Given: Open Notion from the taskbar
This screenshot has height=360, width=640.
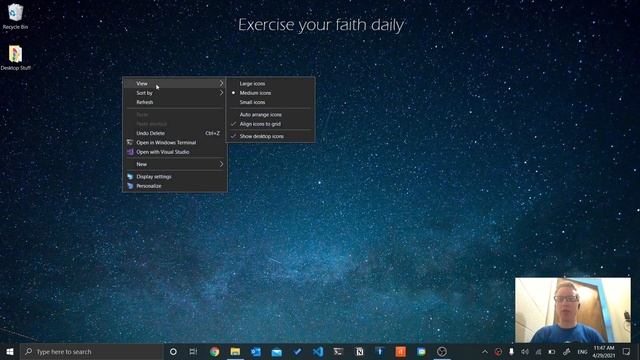Looking at the screenshot, I should click(359, 351).
